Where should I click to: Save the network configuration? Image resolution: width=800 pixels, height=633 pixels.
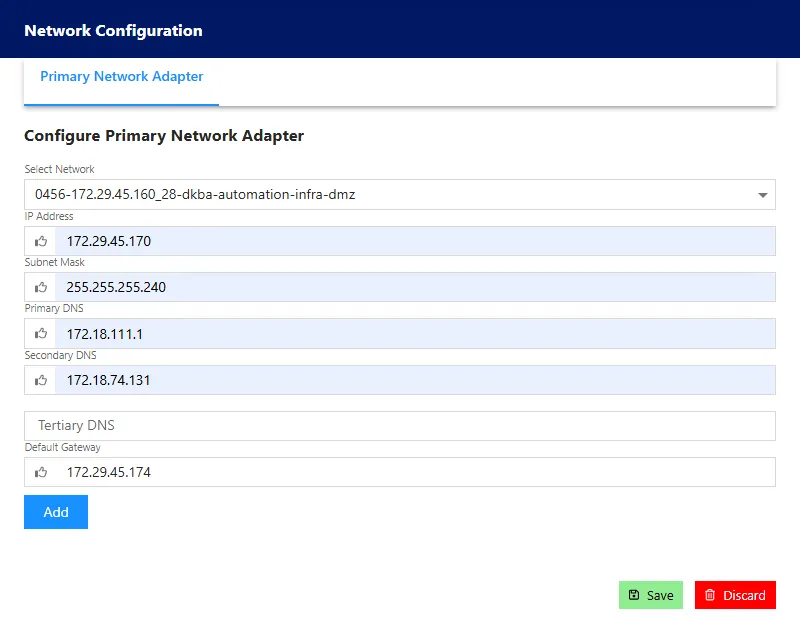click(651, 595)
